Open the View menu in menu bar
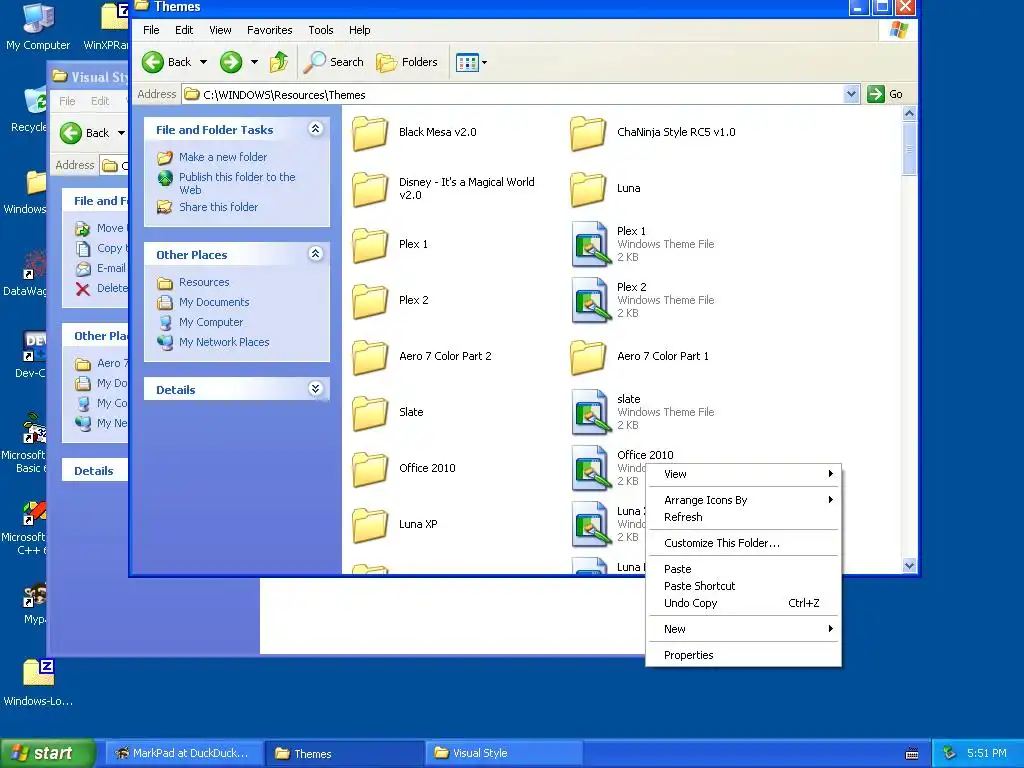Image resolution: width=1024 pixels, height=768 pixels. pos(220,30)
